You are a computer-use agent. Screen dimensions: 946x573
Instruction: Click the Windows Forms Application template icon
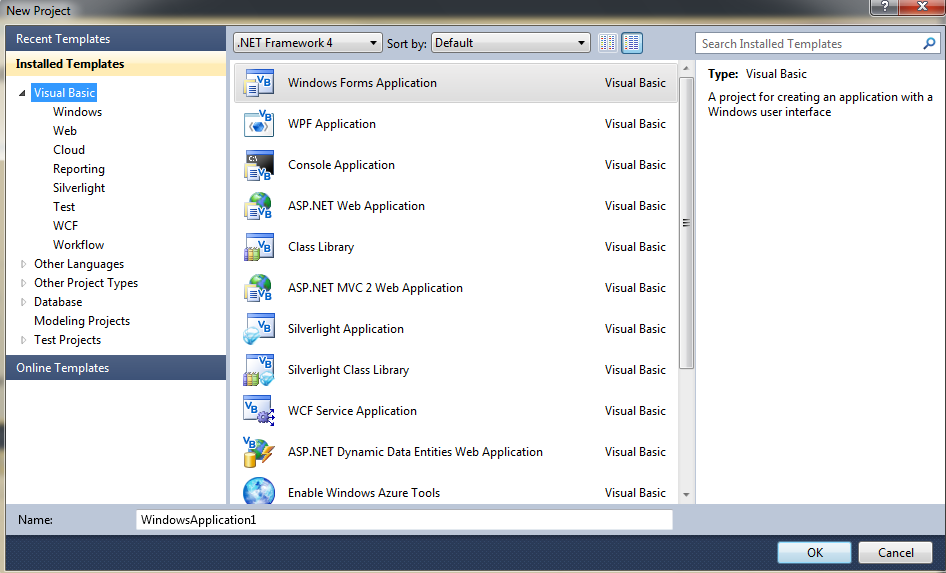pos(259,83)
